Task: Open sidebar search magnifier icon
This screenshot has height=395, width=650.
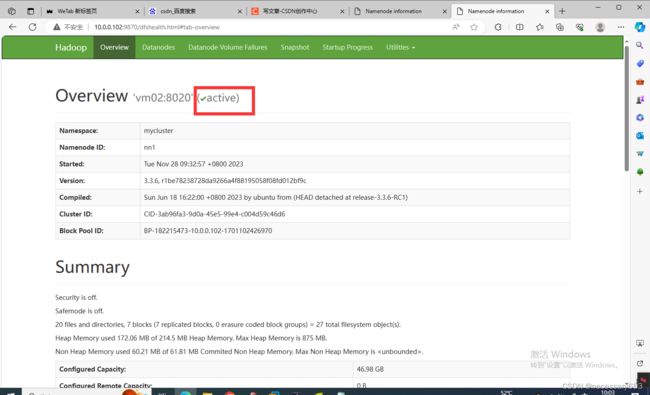Action: point(640,45)
